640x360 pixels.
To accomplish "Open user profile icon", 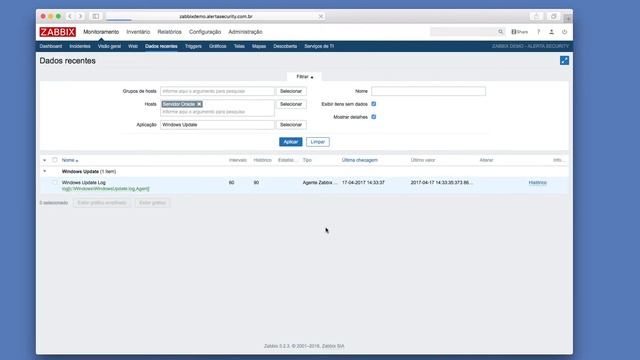I will pyautogui.click(x=551, y=32).
